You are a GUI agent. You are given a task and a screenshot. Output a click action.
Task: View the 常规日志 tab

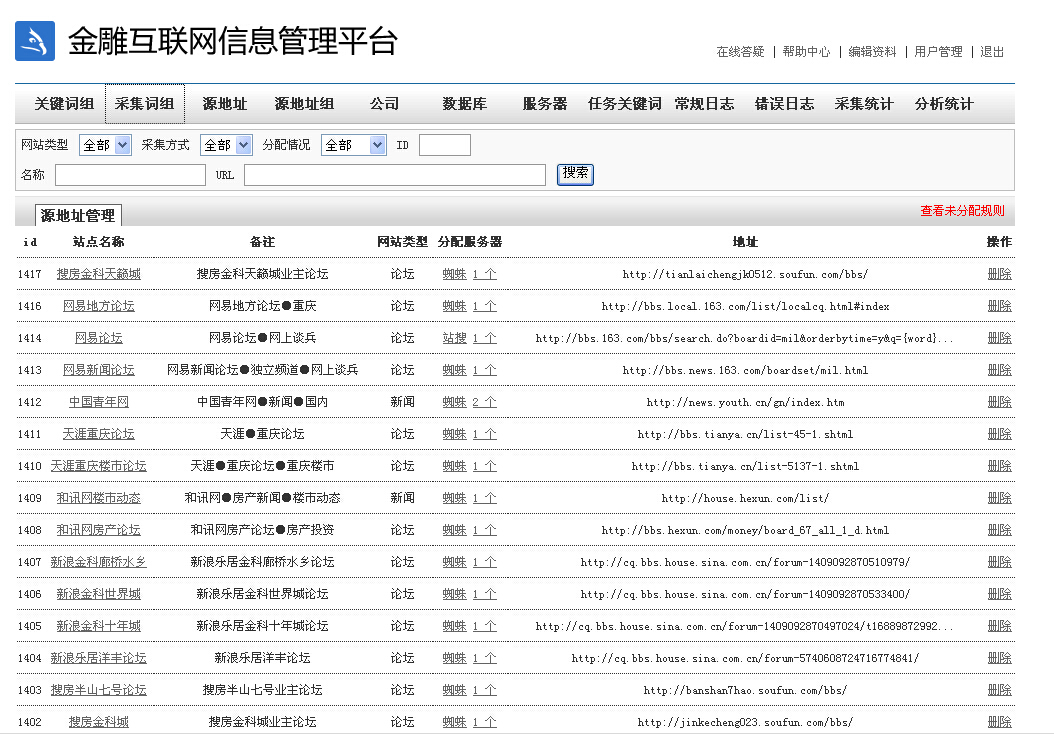[x=704, y=104]
